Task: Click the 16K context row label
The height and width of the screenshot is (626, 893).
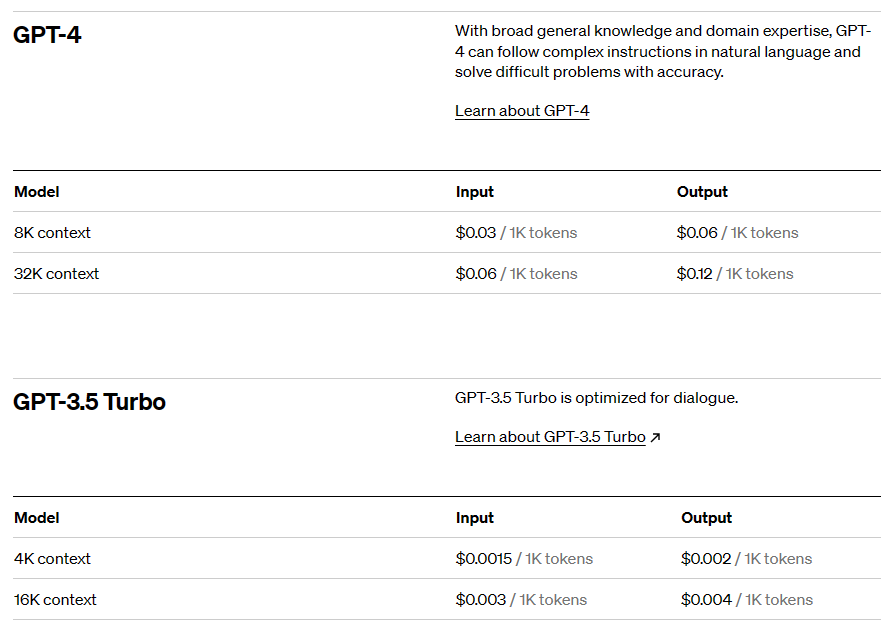Action: pos(55,600)
